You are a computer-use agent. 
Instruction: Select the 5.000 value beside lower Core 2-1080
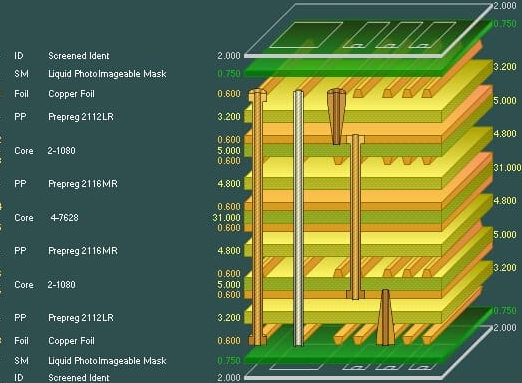pos(229,285)
